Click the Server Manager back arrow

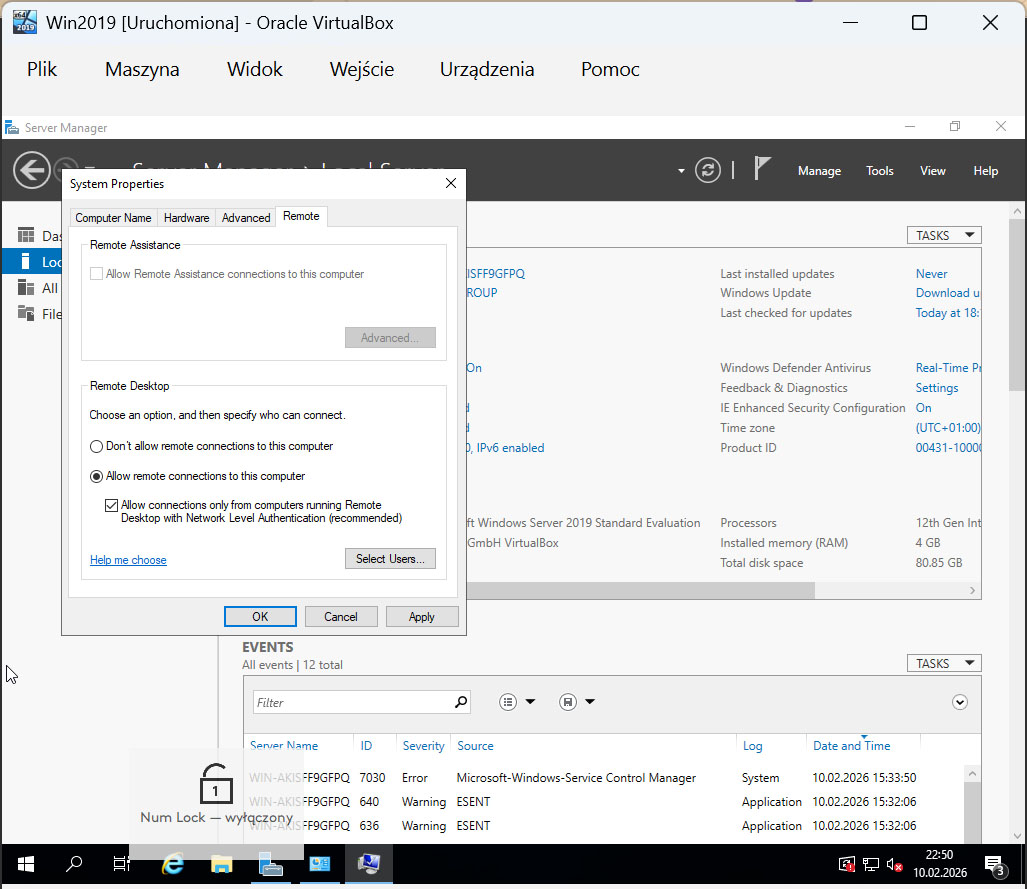[x=32, y=170]
